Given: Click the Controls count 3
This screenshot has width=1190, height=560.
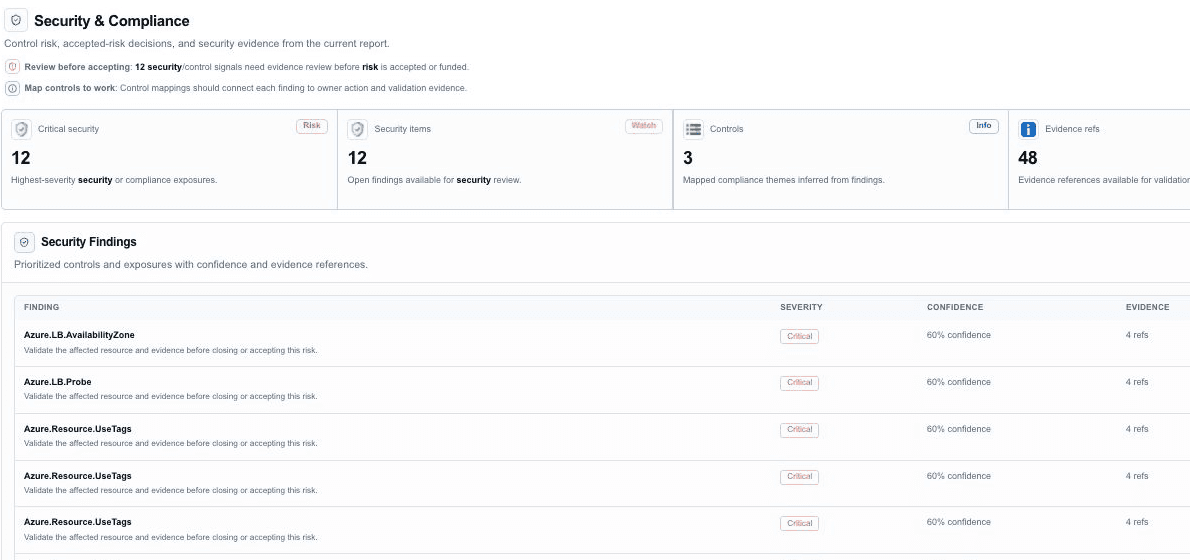Looking at the screenshot, I should 688,158.
